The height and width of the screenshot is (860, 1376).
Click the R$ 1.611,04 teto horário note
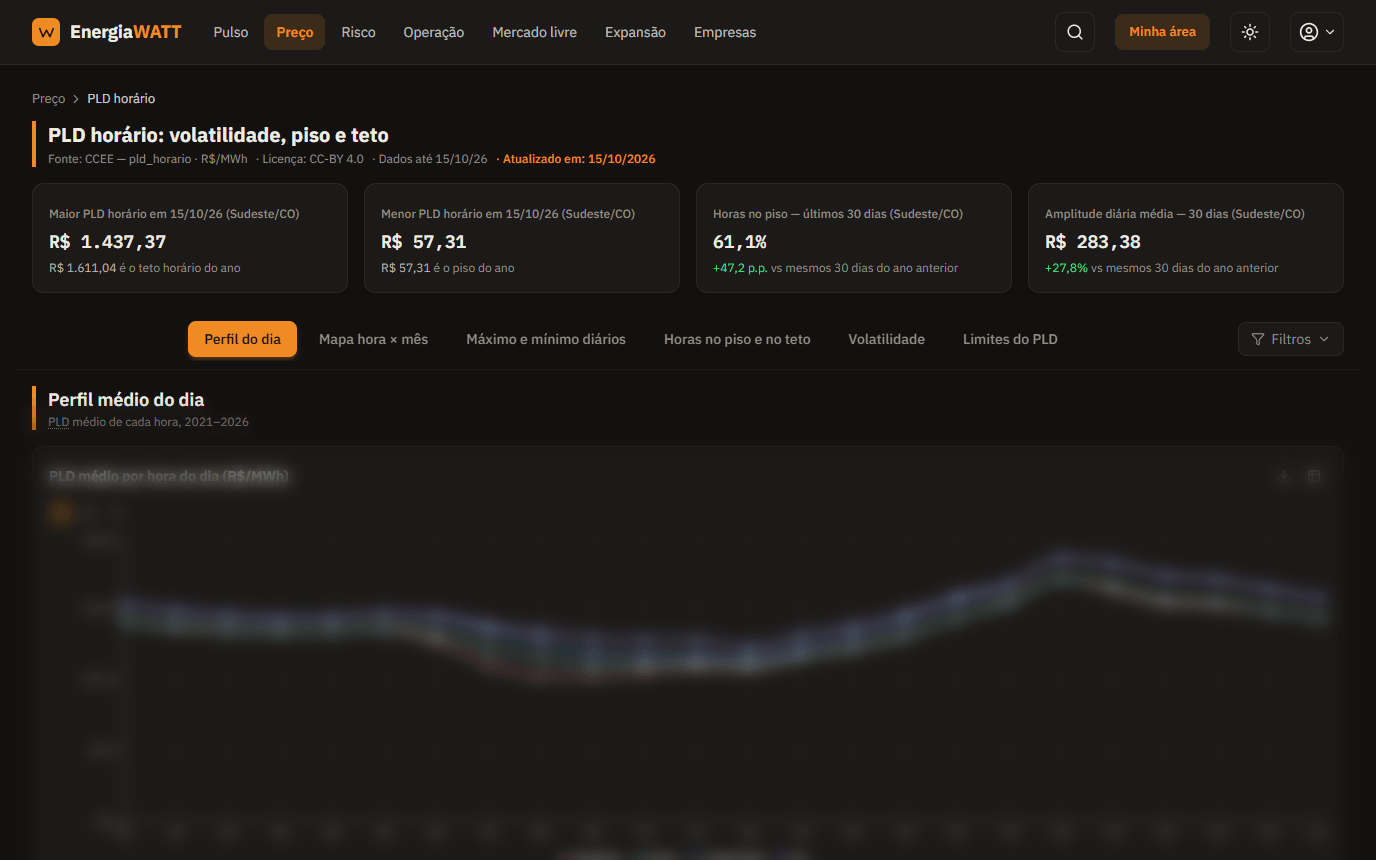click(145, 268)
